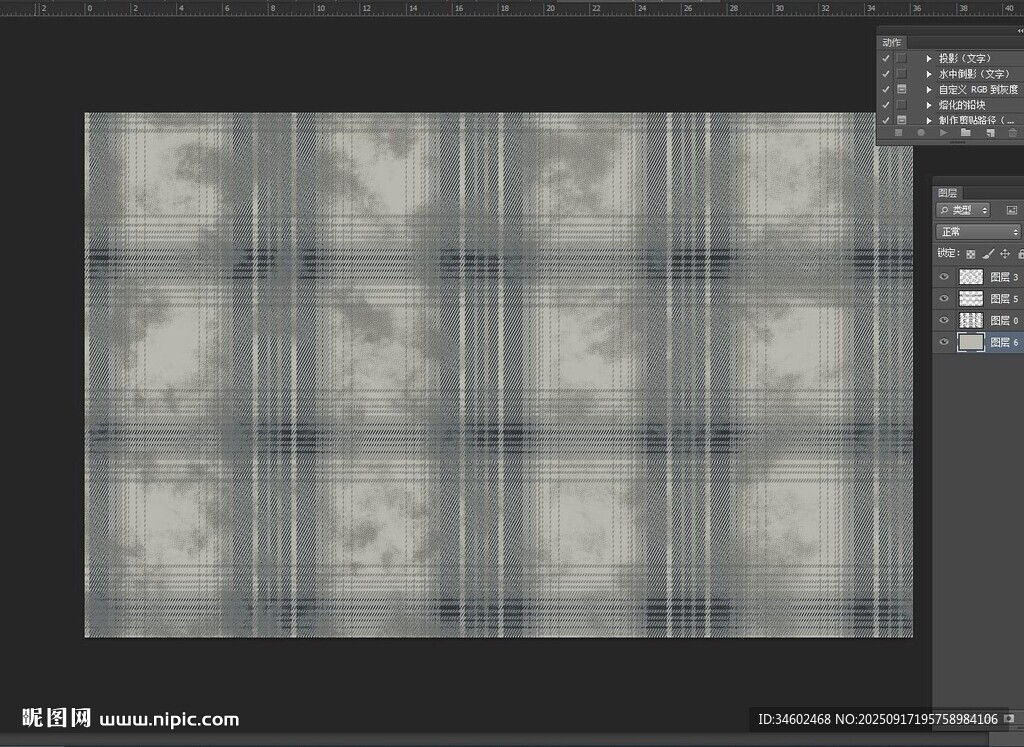Toggle dialog box for 投影（文字） action

[902, 58]
